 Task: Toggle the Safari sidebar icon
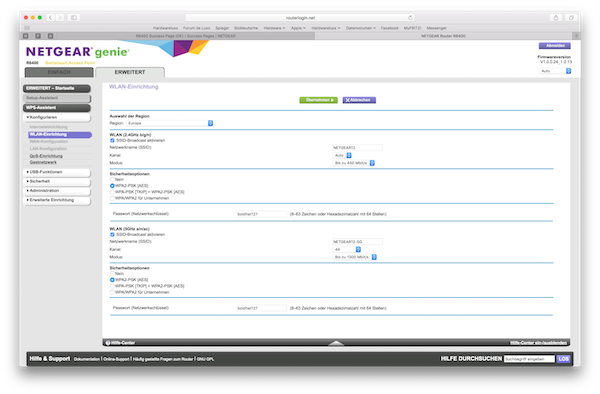click(74, 18)
